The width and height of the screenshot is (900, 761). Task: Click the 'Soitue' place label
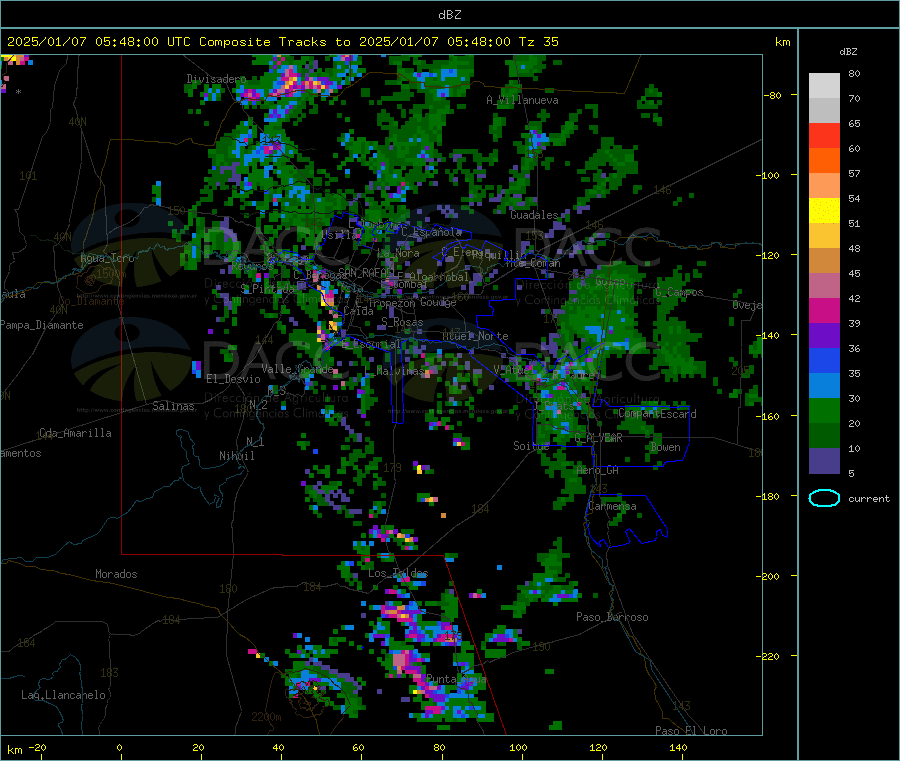(x=531, y=446)
